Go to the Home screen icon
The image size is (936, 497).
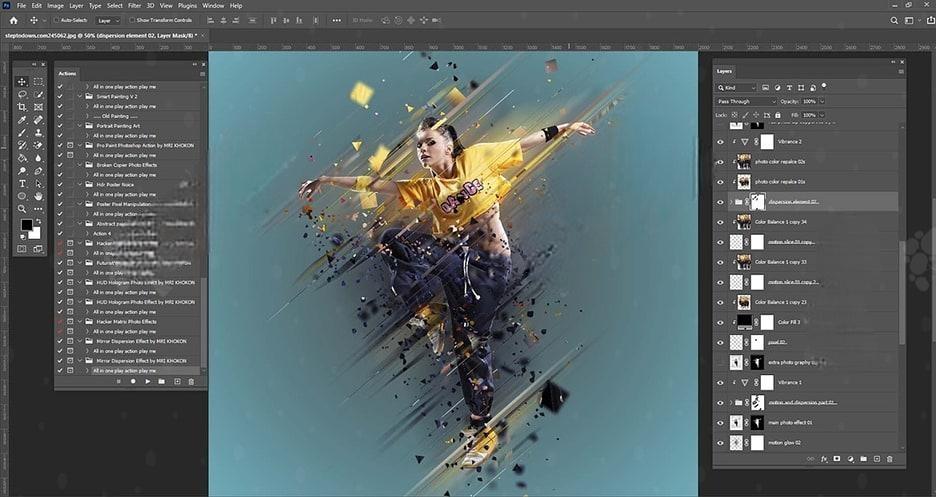(x=13, y=20)
